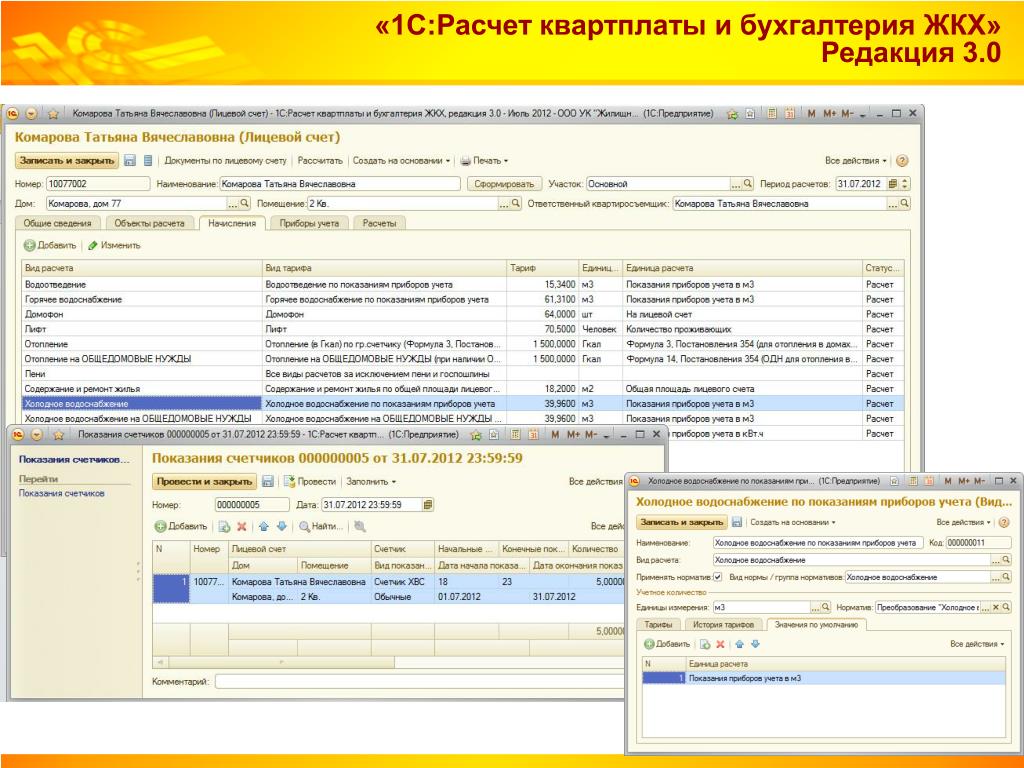Click the search magnifier of the Помещение field

point(516,204)
